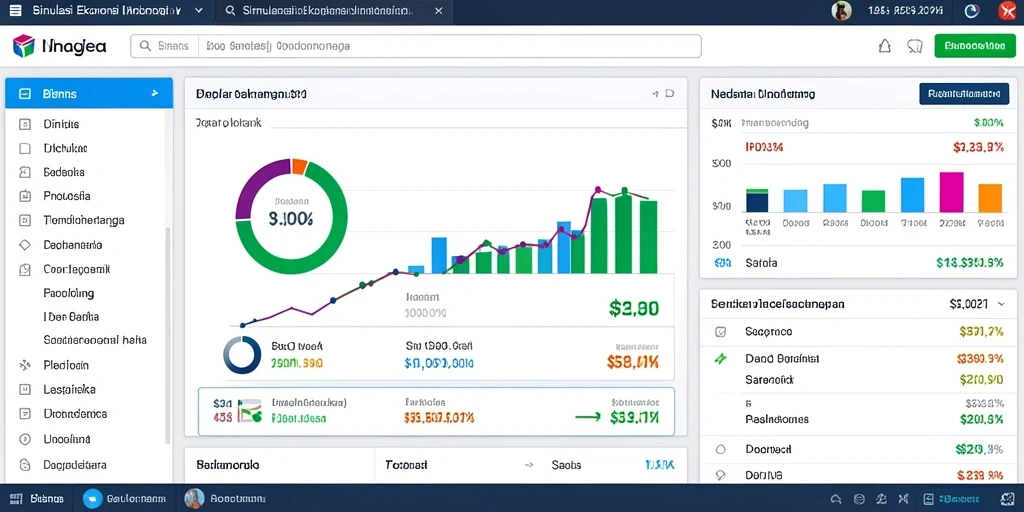Click the user avatar in top bar

pos(839,10)
